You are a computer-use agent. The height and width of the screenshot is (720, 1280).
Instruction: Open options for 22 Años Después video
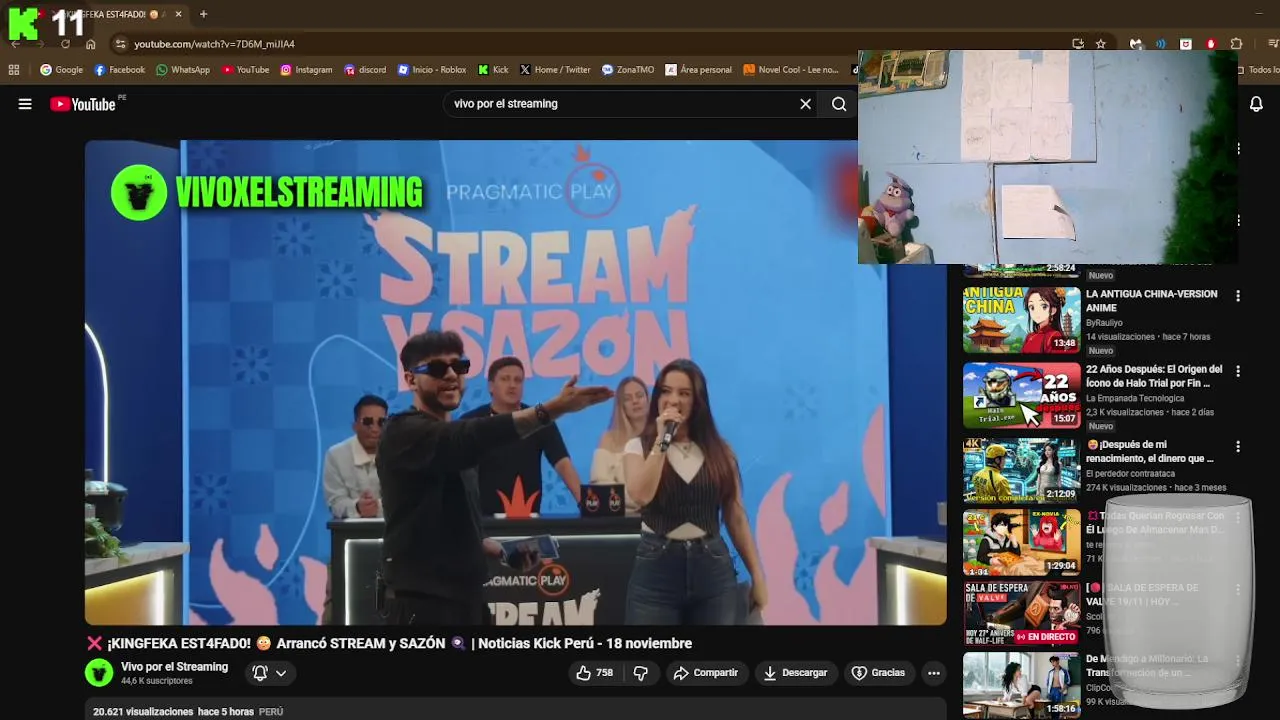[x=1238, y=371]
